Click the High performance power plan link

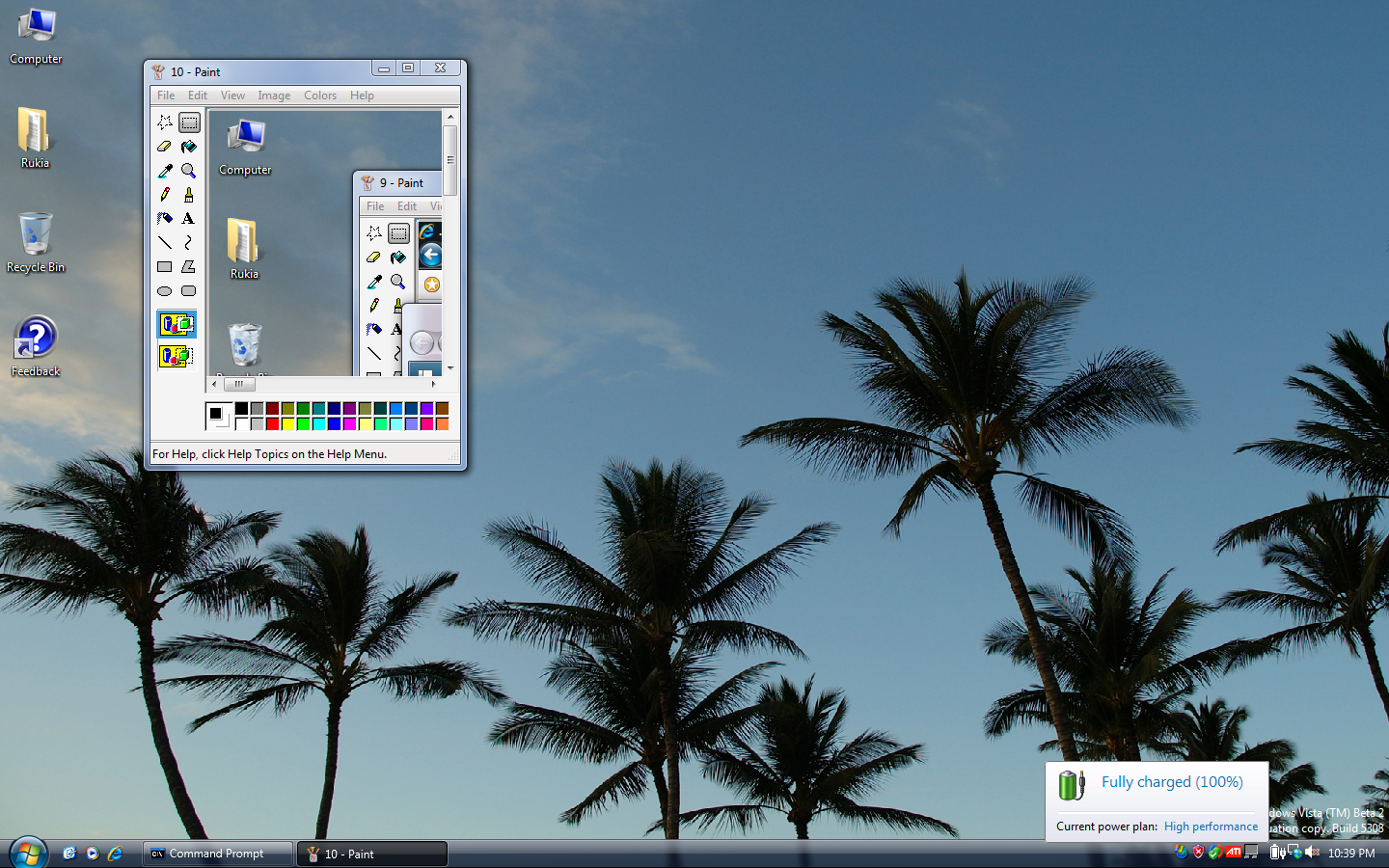(x=1211, y=827)
